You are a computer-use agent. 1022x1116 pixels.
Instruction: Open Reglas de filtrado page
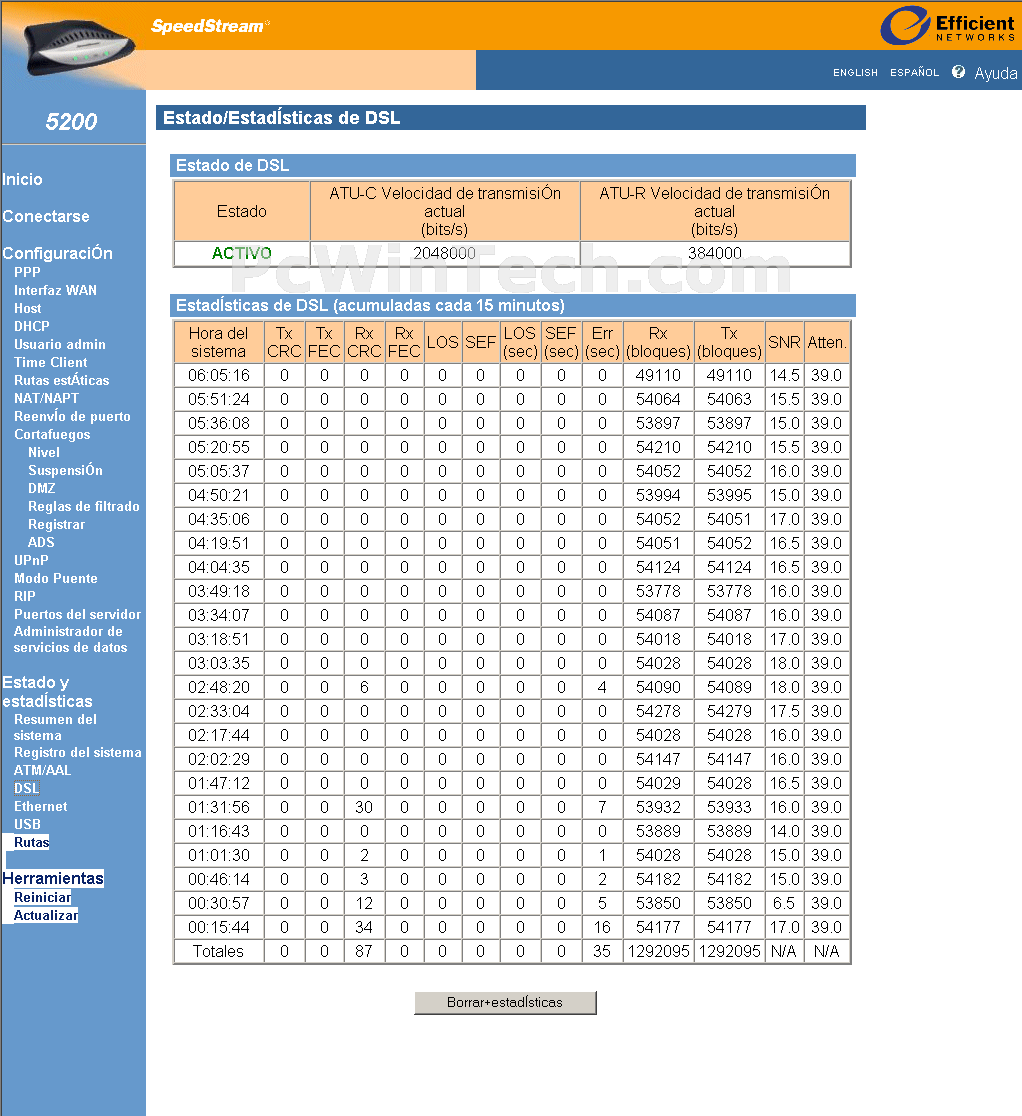[84, 506]
